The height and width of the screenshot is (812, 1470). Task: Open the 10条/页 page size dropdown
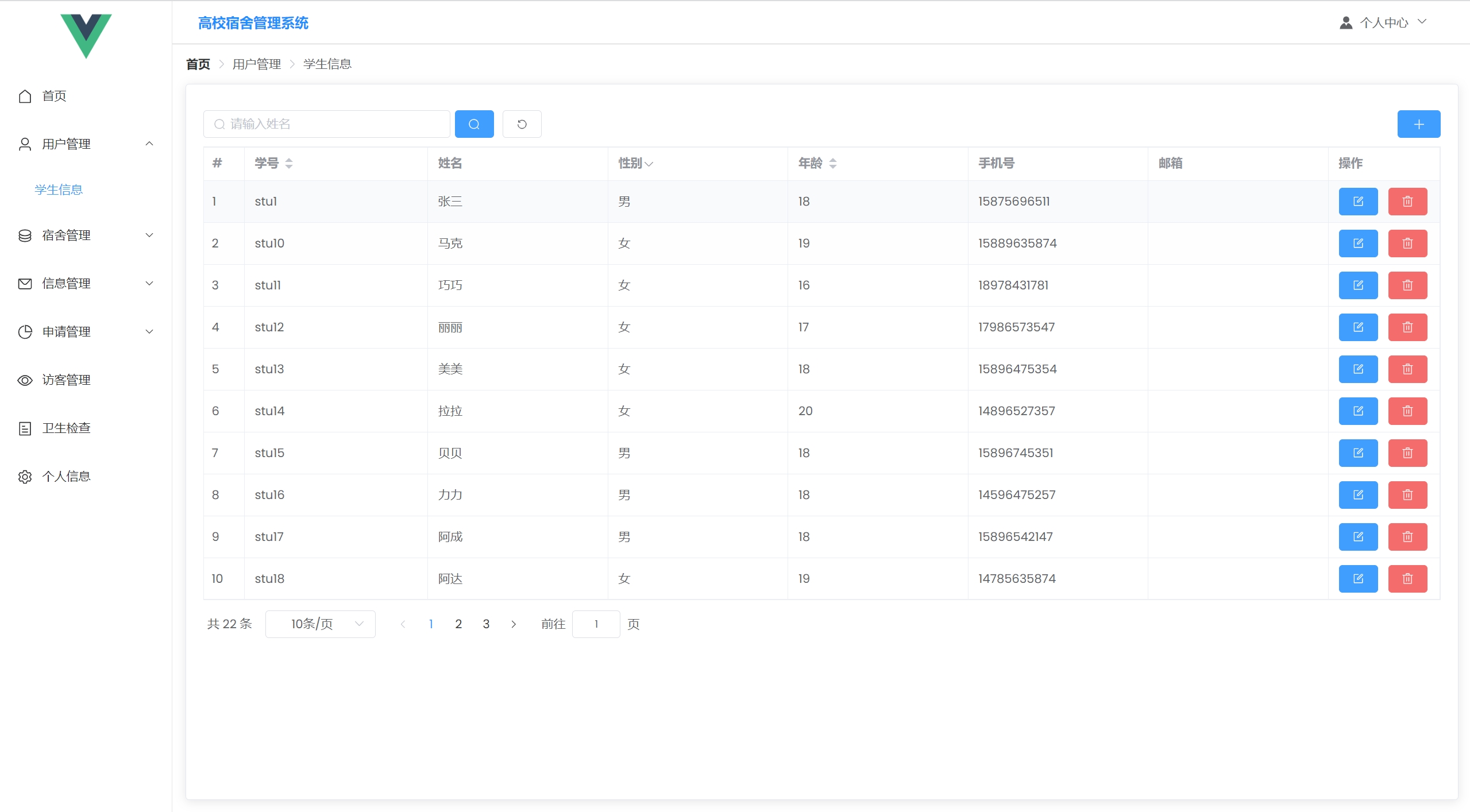320,624
